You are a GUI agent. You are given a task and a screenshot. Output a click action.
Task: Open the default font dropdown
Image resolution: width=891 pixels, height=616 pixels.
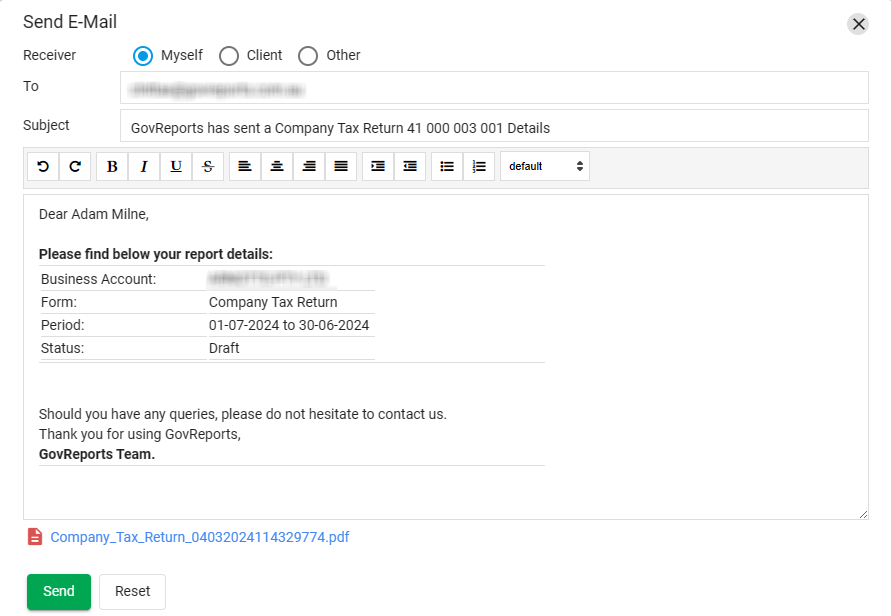[x=545, y=167]
